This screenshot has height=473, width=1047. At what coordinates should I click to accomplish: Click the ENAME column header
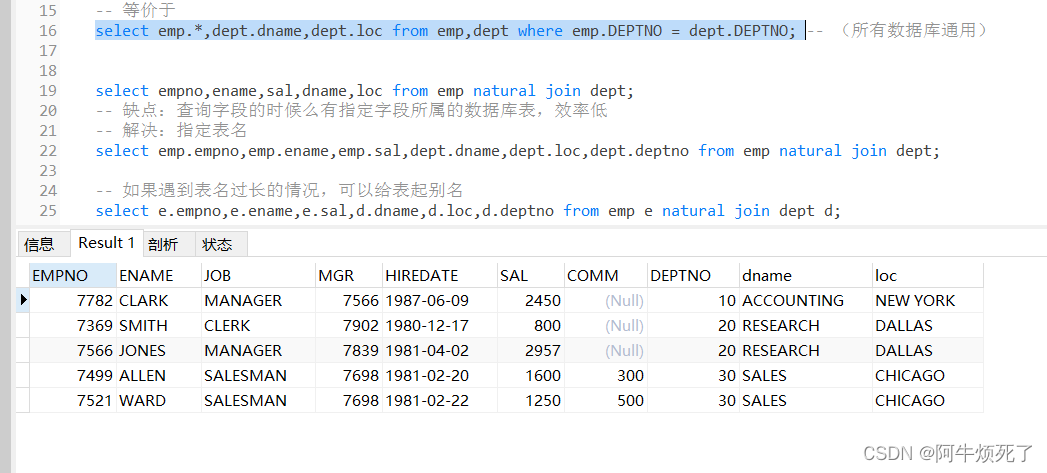pyautogui.click(x=159, y=275)
